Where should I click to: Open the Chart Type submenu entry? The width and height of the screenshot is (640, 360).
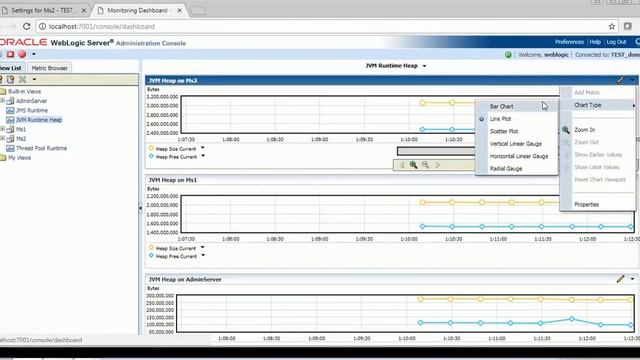pyautogui.click(x=598, y=105)
